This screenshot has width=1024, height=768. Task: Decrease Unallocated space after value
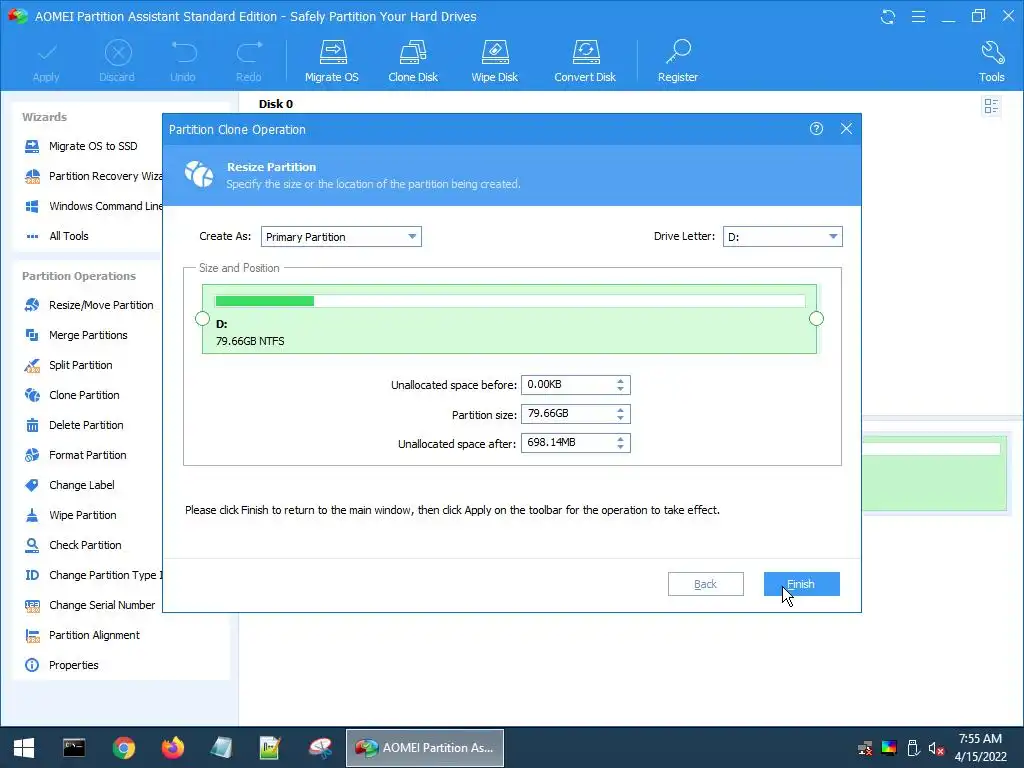(x=620, y=447)
